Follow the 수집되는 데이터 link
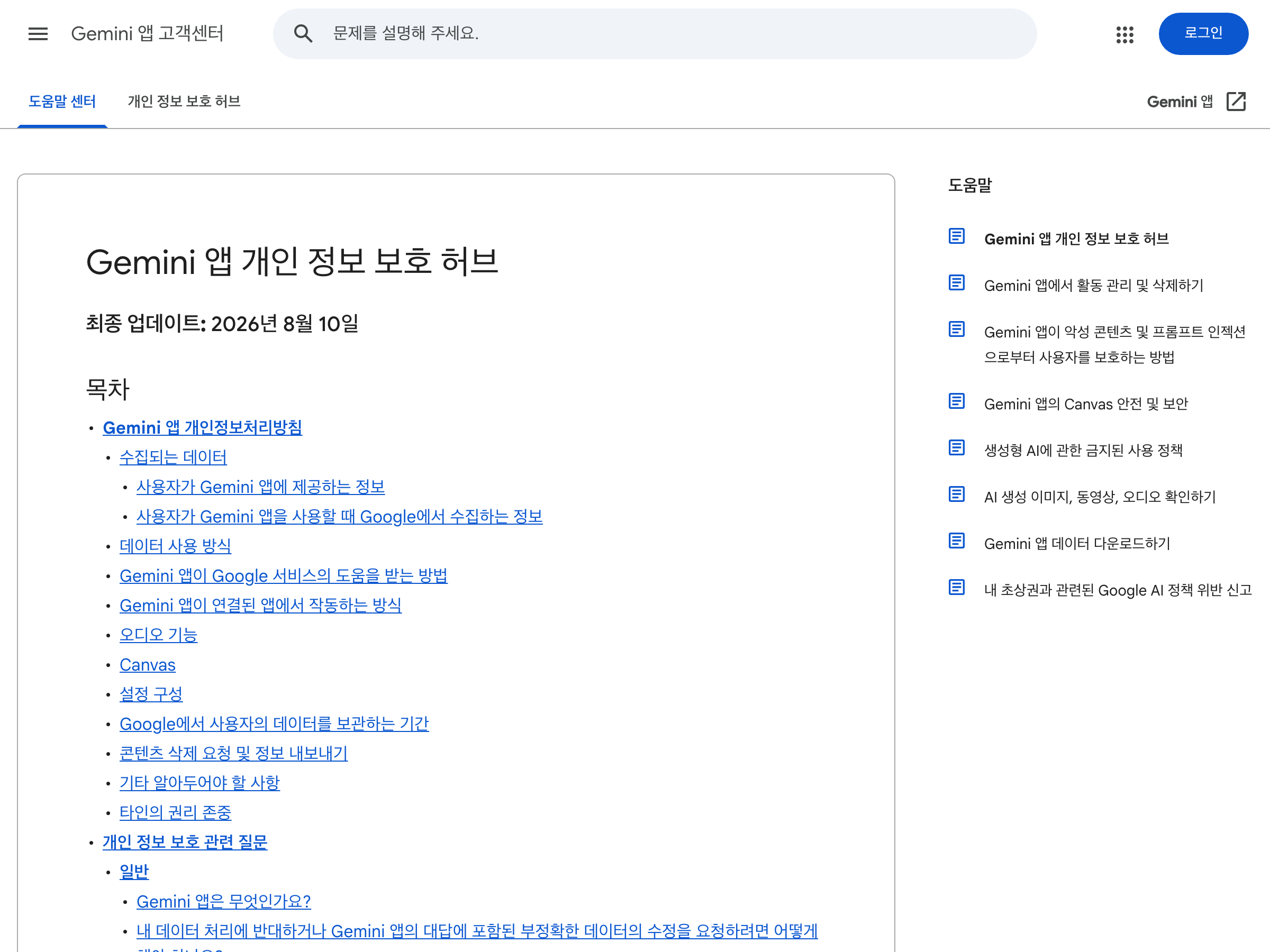The width and height of the screenshot is (1270, 952). (x=173, y=457)
